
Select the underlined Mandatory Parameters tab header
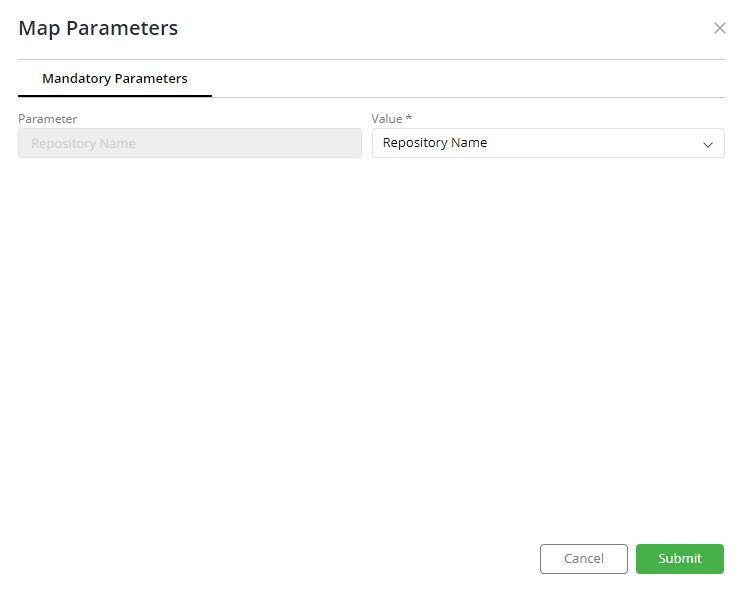click(x=115, y=78)
